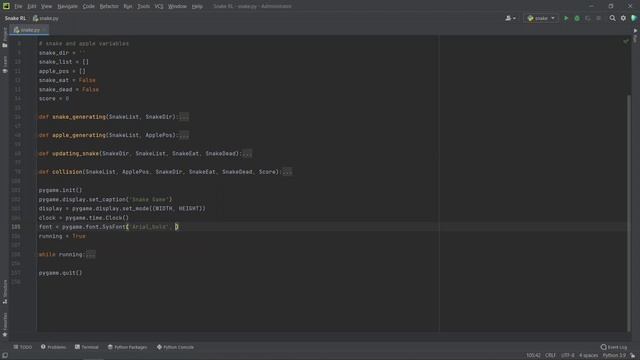Click the 'score = 0' line
The image size is (640, 360).
point(54,99)
